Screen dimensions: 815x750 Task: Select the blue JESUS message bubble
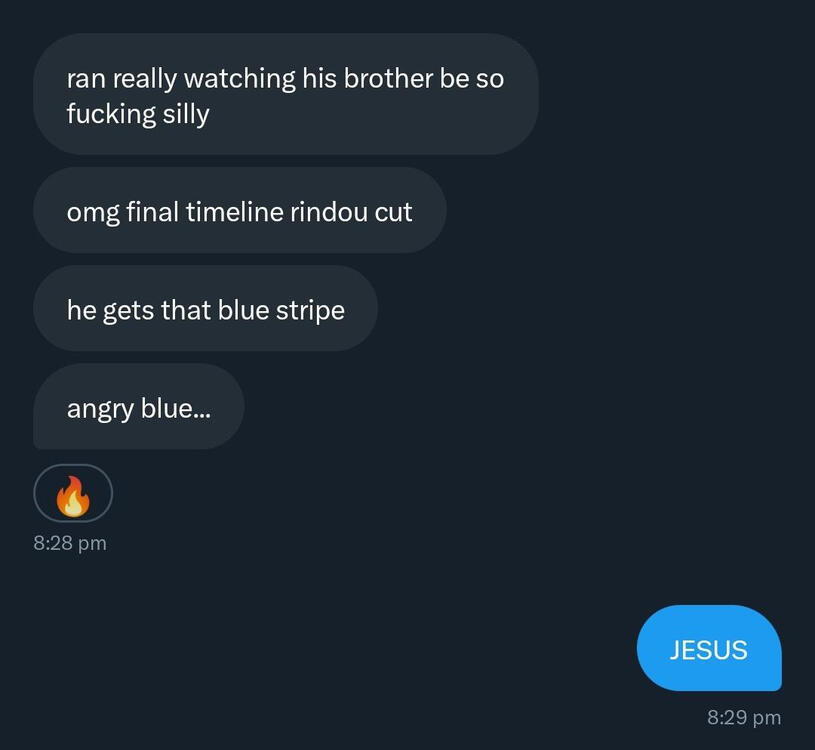click(x=709, y=648)
